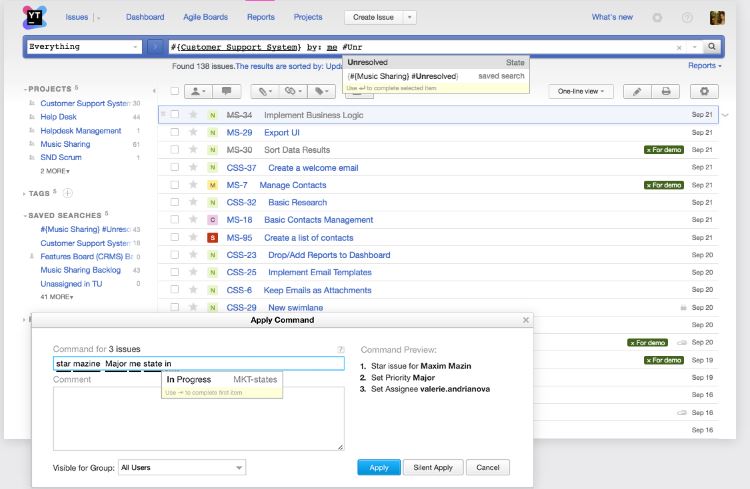Expand 2 MORE projects
750x489 pixels.
(x=55, y=171)
